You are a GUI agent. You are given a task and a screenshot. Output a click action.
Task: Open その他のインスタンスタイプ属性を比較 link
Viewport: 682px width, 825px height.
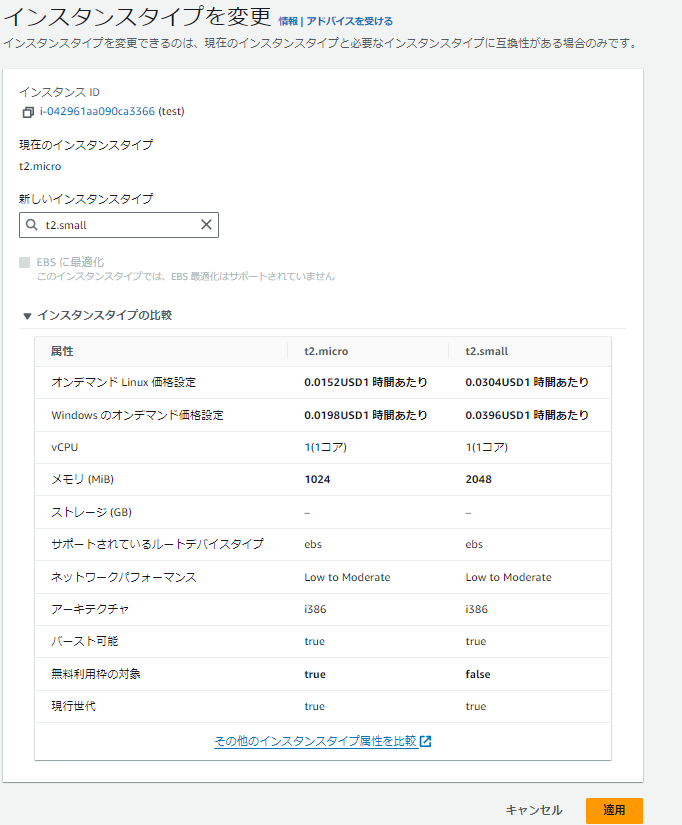point(316,741)
